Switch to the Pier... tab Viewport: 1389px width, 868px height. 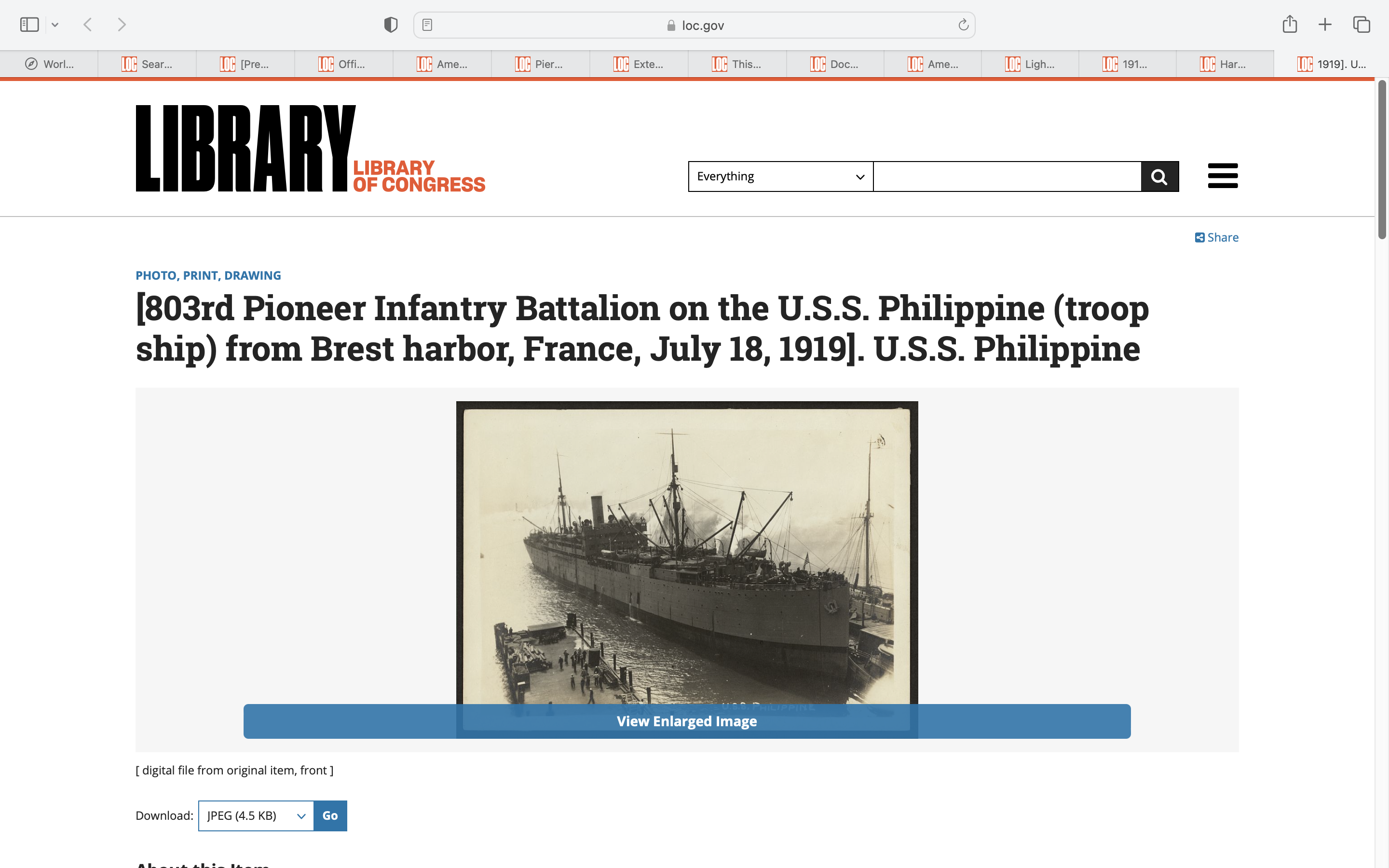coord(540,64)
